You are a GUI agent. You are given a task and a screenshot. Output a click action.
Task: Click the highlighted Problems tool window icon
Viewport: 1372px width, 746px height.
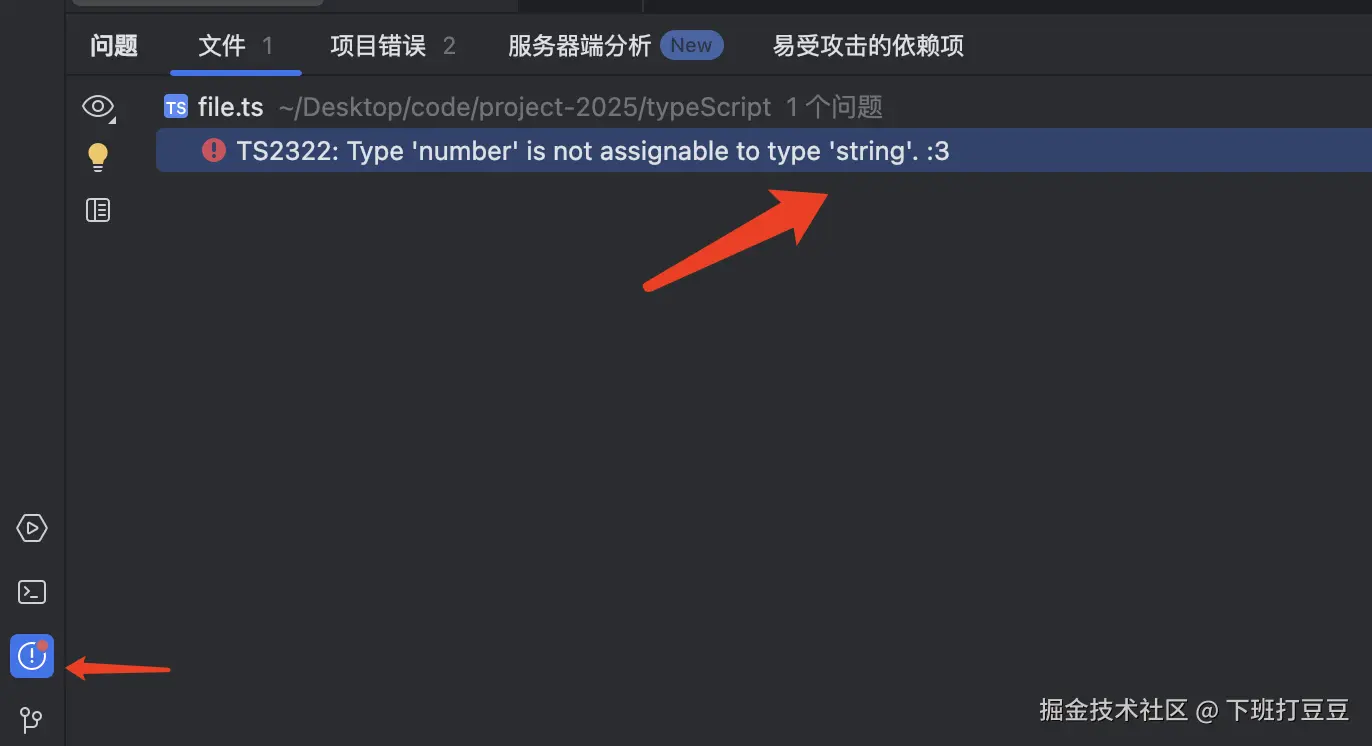click(x=32, y=656)
